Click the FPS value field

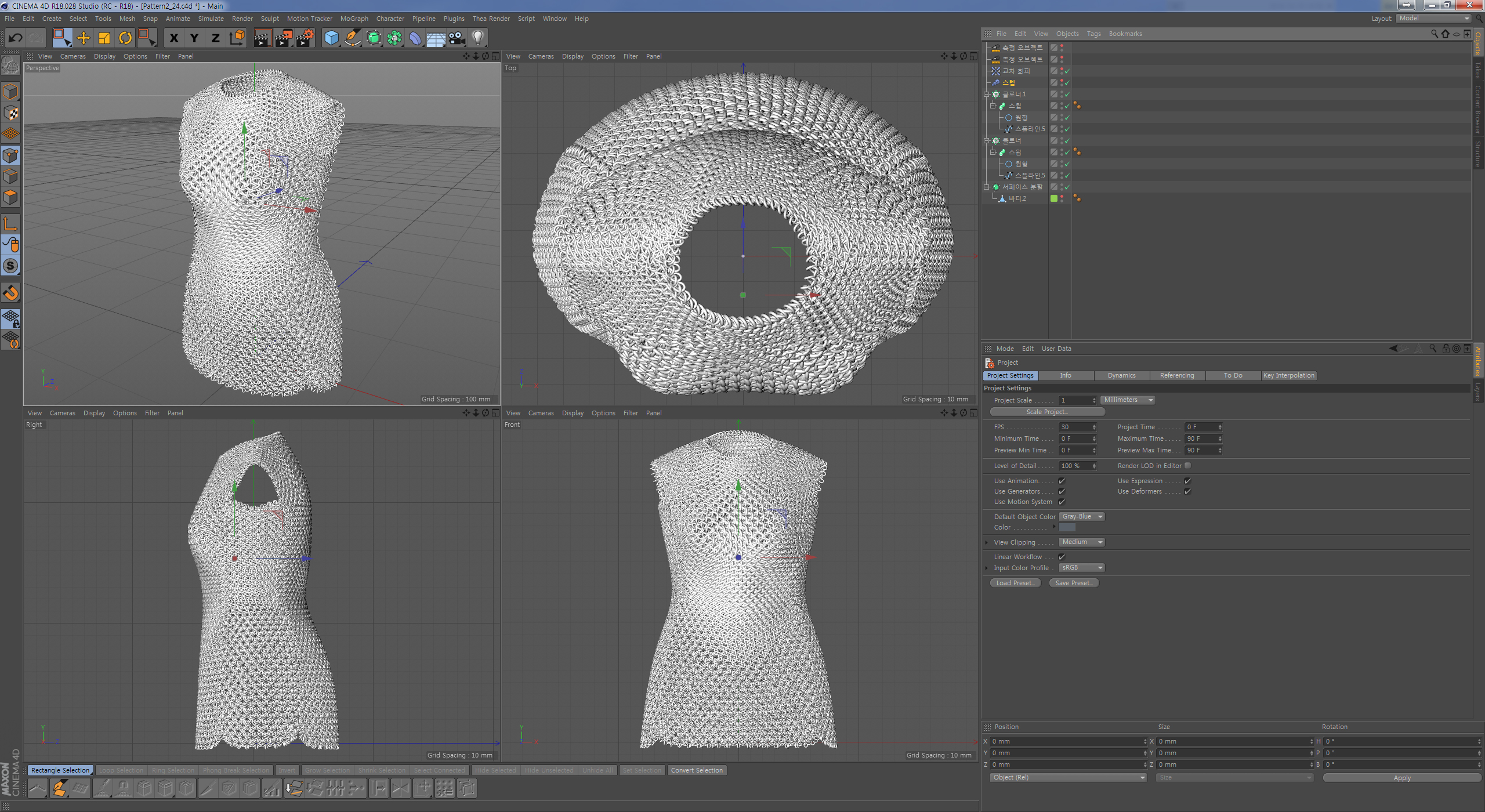coord(1077,427)
